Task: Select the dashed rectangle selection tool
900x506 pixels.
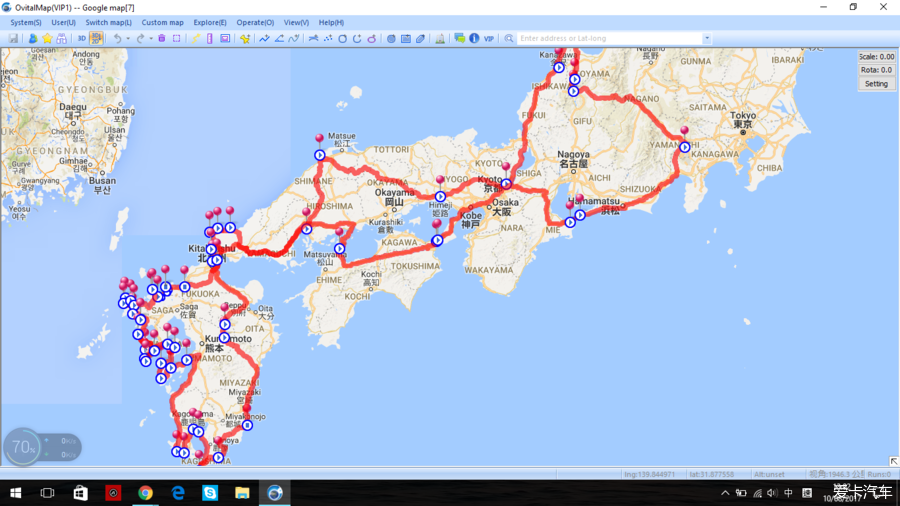Action: pos(177,38)
